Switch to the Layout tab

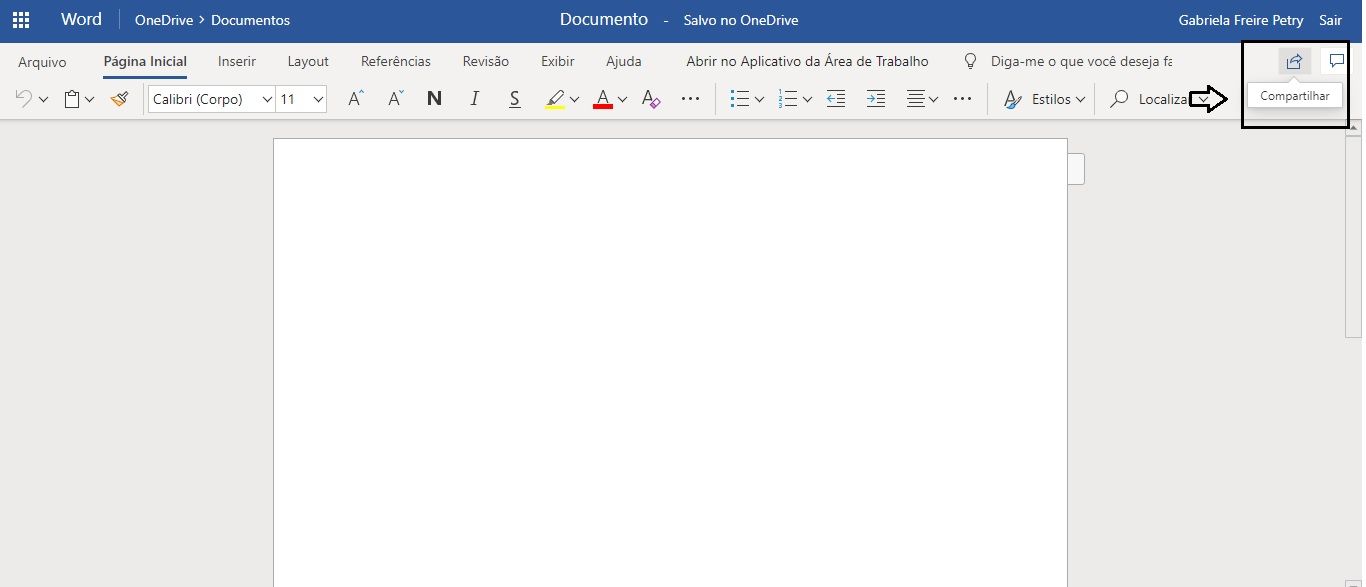(x=308, y=62)
